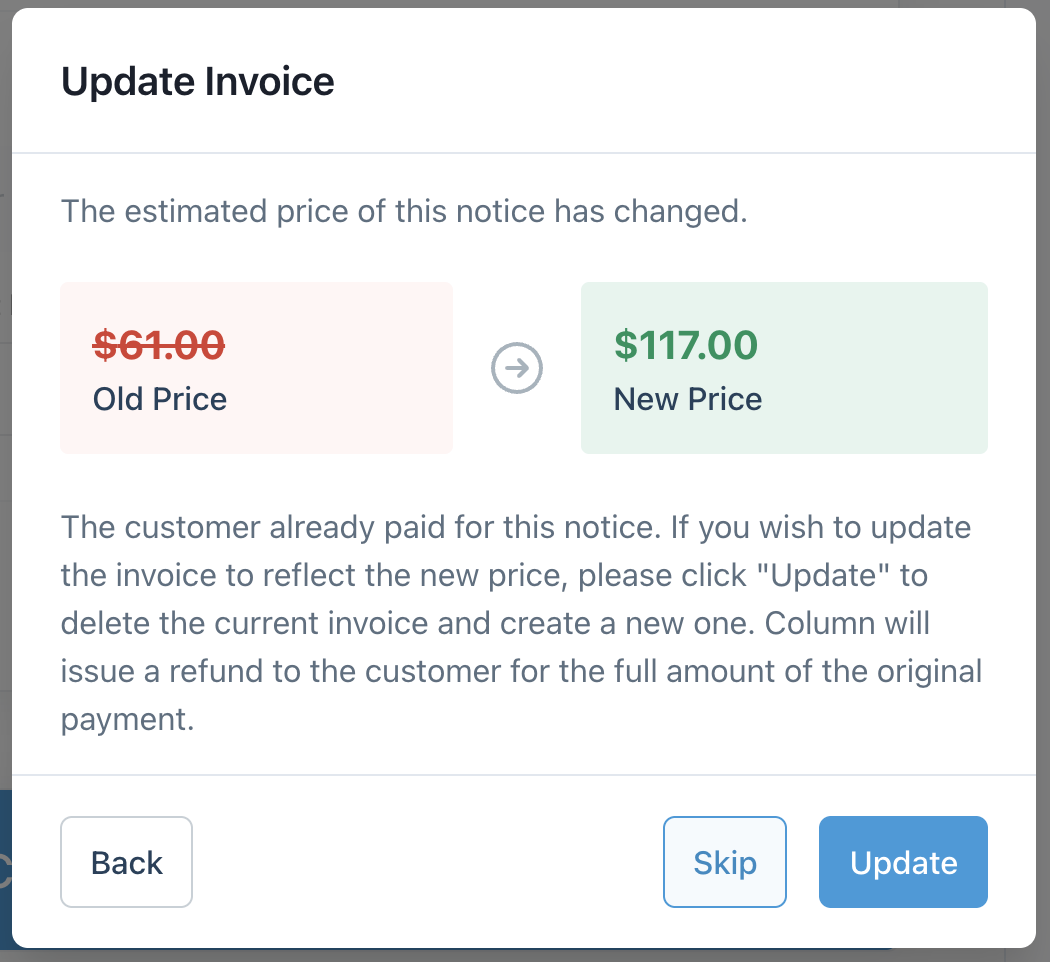
Task: Select the Old Price label
Action: (x=160, y=399)
